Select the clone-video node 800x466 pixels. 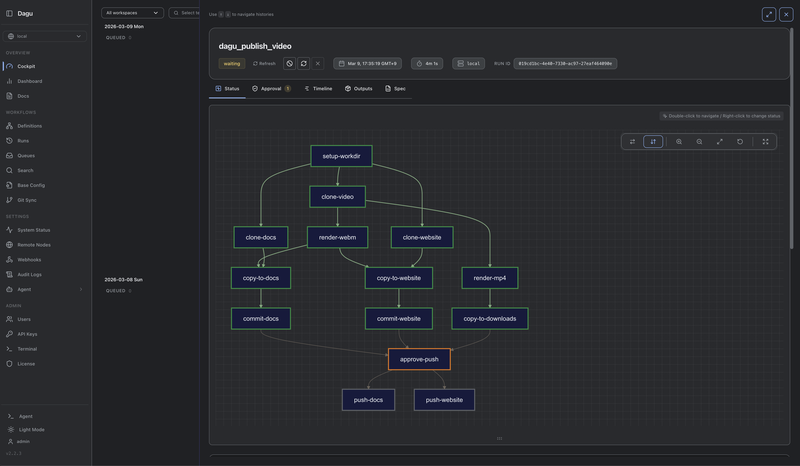(337, 197)
